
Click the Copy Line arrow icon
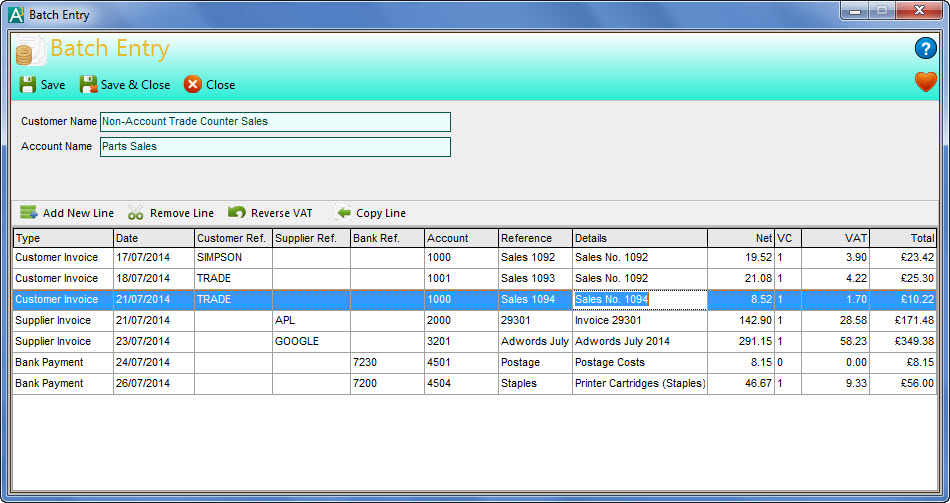[x=343, y=213]
